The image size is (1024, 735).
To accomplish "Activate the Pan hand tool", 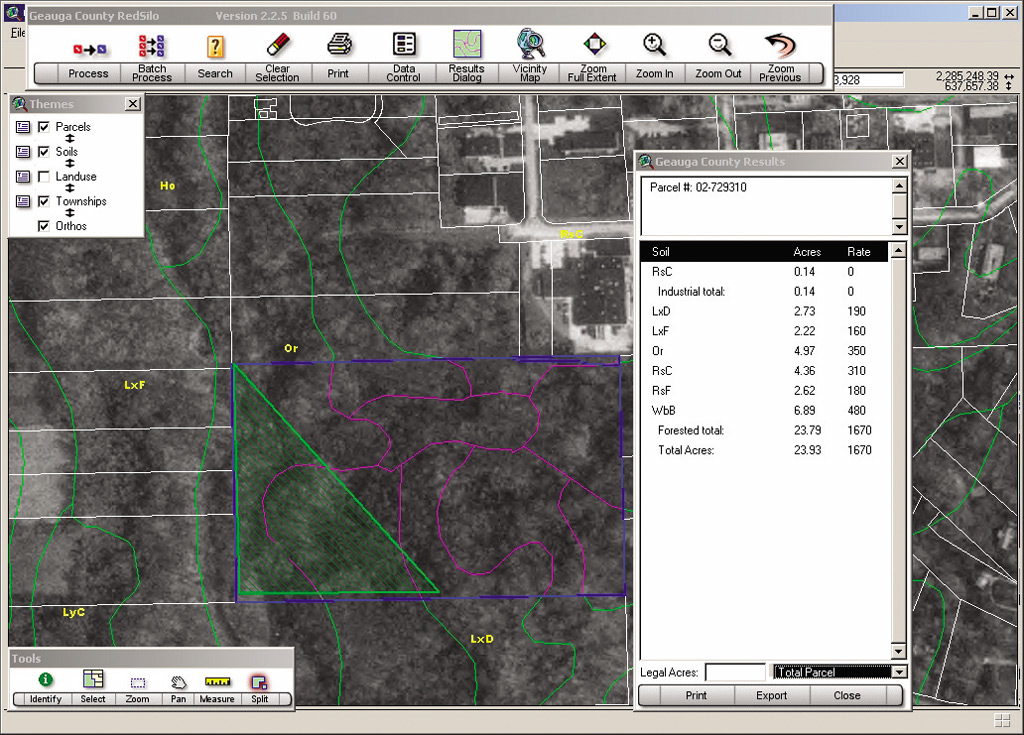I will click(178, 682).
